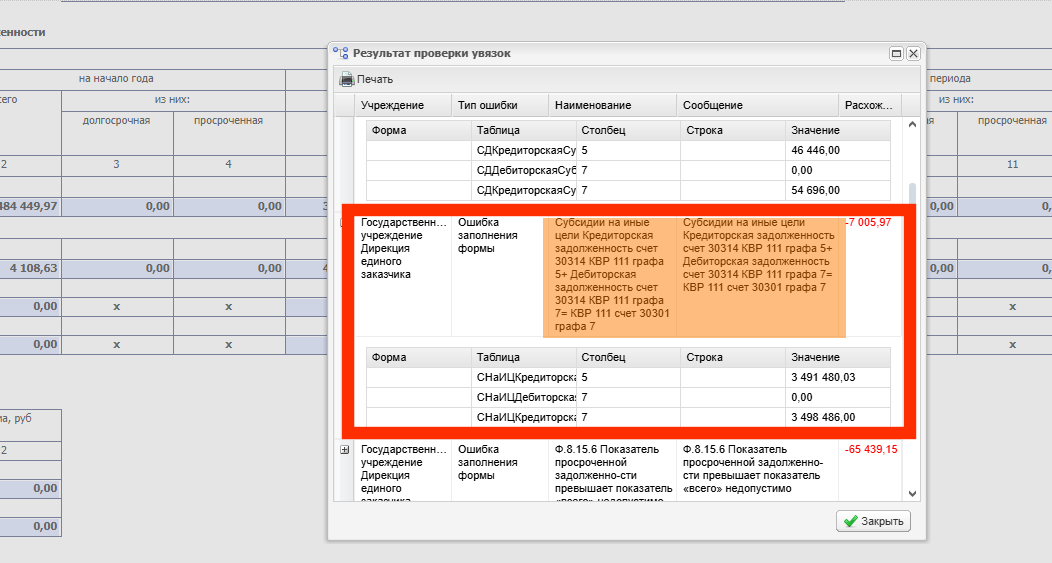Click на начало года header in background table
1052x563 pixels.
pos(116,79)
